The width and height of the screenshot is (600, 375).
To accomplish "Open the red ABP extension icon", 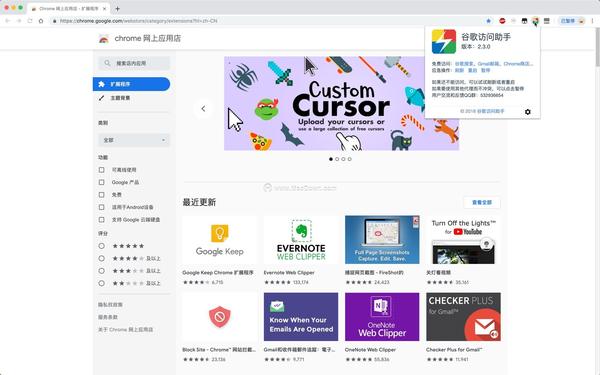I will [502, 21].
